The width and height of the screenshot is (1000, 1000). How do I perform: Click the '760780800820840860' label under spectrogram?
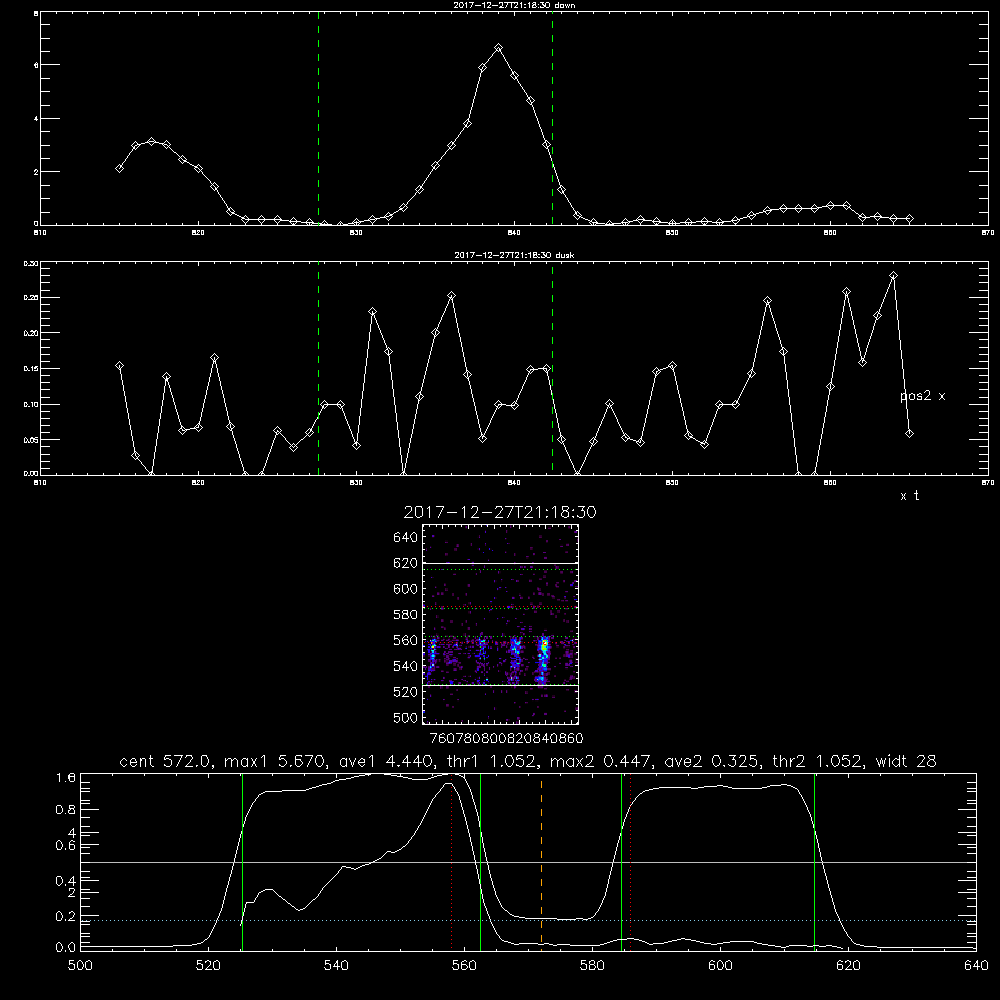click(507, 739)
